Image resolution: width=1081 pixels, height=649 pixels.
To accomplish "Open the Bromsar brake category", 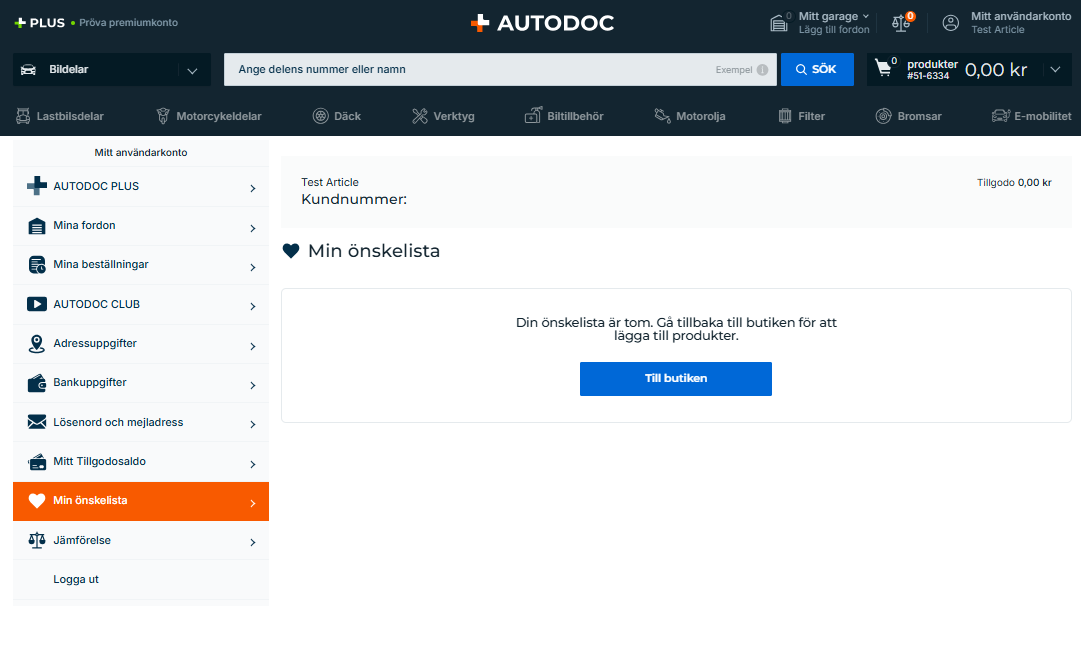I will click(908, 116).
